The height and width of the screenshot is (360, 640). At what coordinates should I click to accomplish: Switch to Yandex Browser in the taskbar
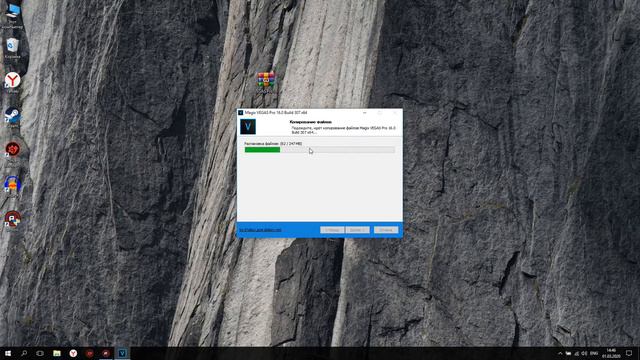pyautogui.click(x=73, y=353)
